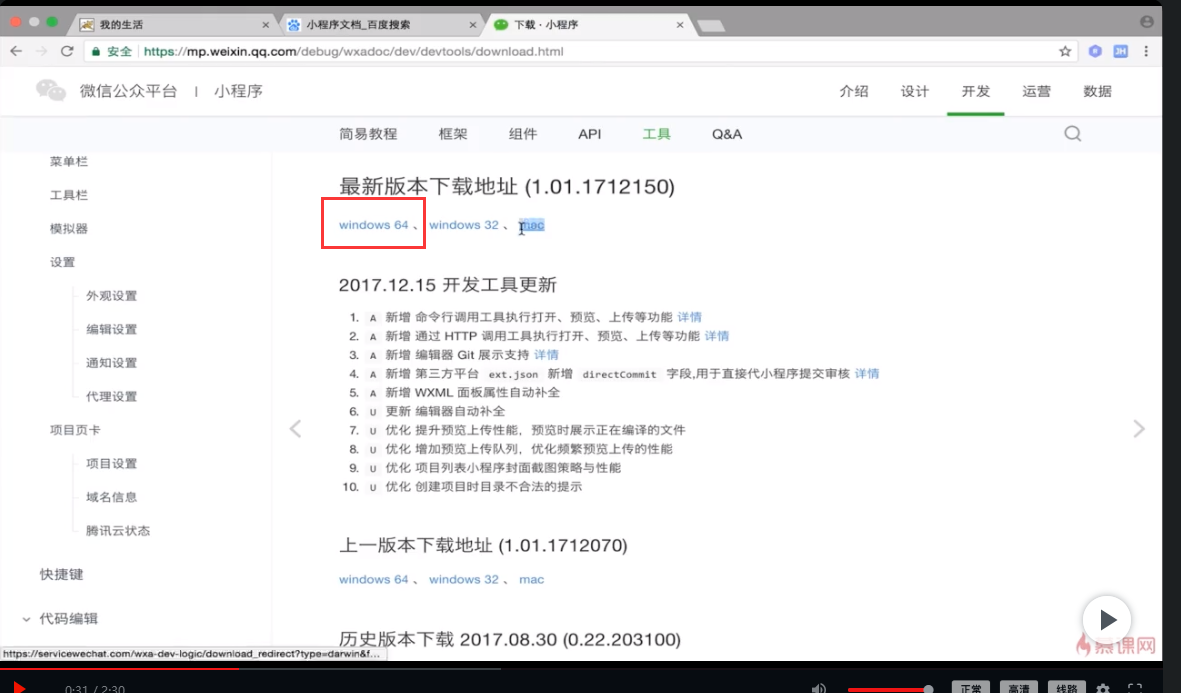Image resolution: width=1181 pixels, height=693 pixels.
Task: Click the large round play button
Action: point(1106,620)
